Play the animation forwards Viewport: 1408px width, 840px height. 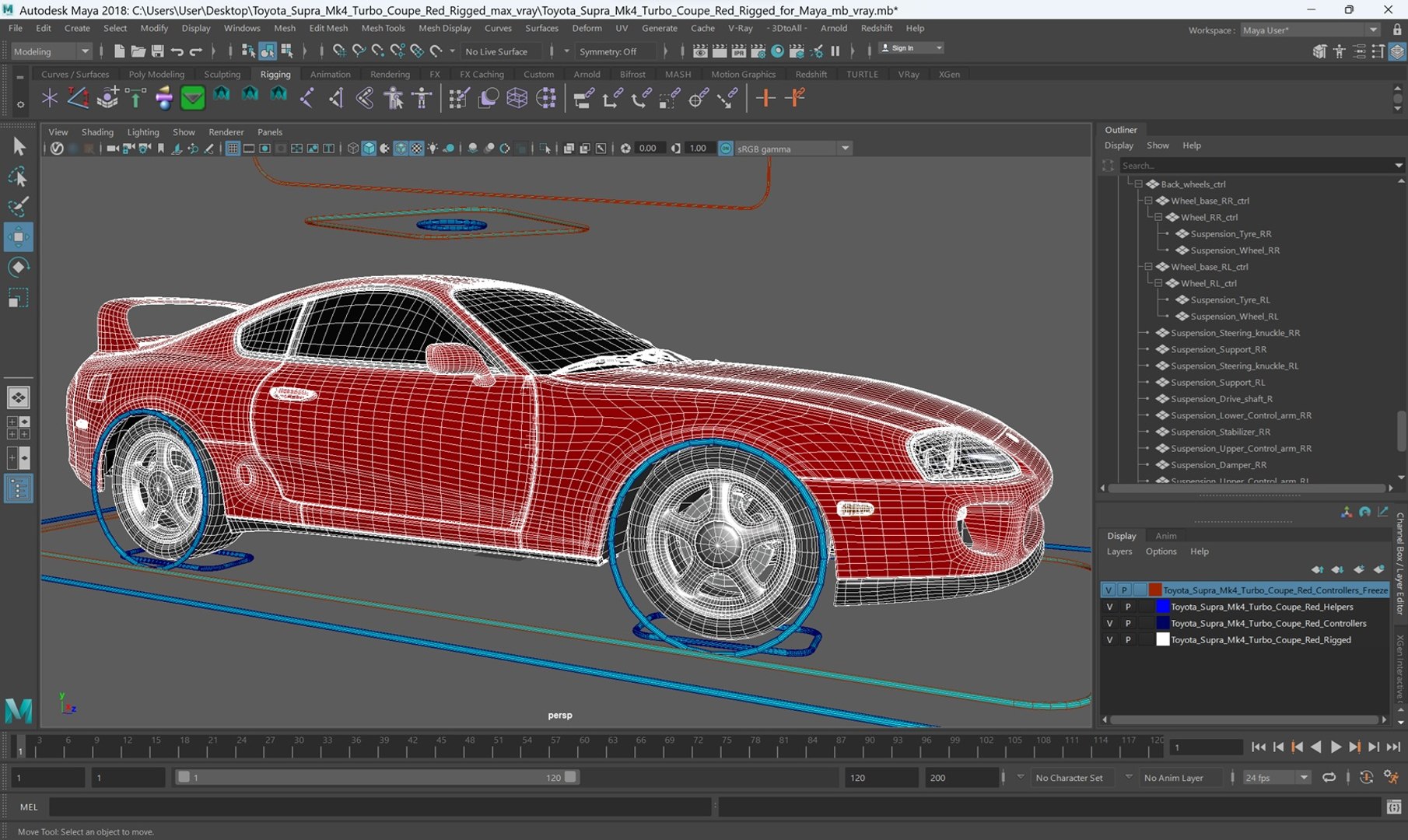coord(1335,747)
